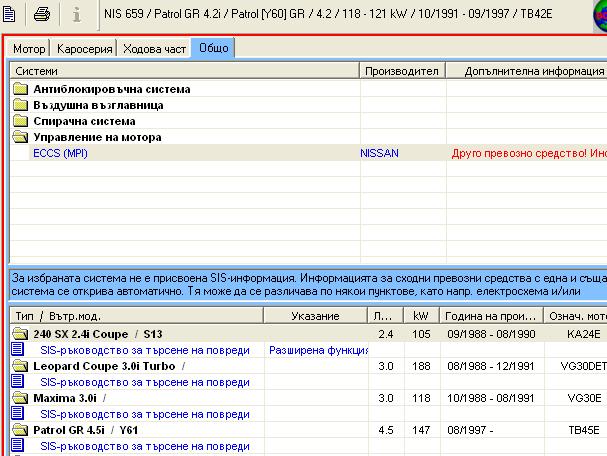Open SIS guide link under Patrol GR 4.5i
607x456 pixels.
coord(145,446)
